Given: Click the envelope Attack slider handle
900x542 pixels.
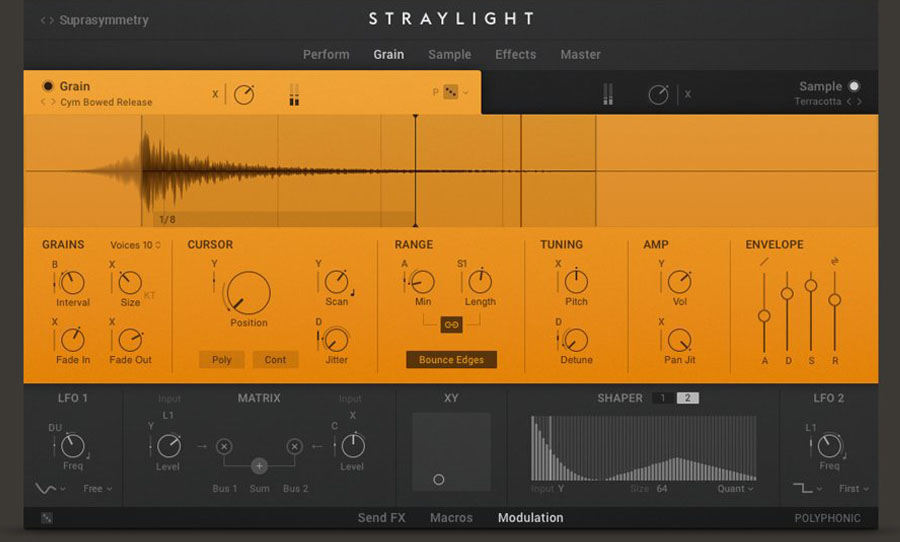Looking at the screenshot, I should click(x=764, y=316).
